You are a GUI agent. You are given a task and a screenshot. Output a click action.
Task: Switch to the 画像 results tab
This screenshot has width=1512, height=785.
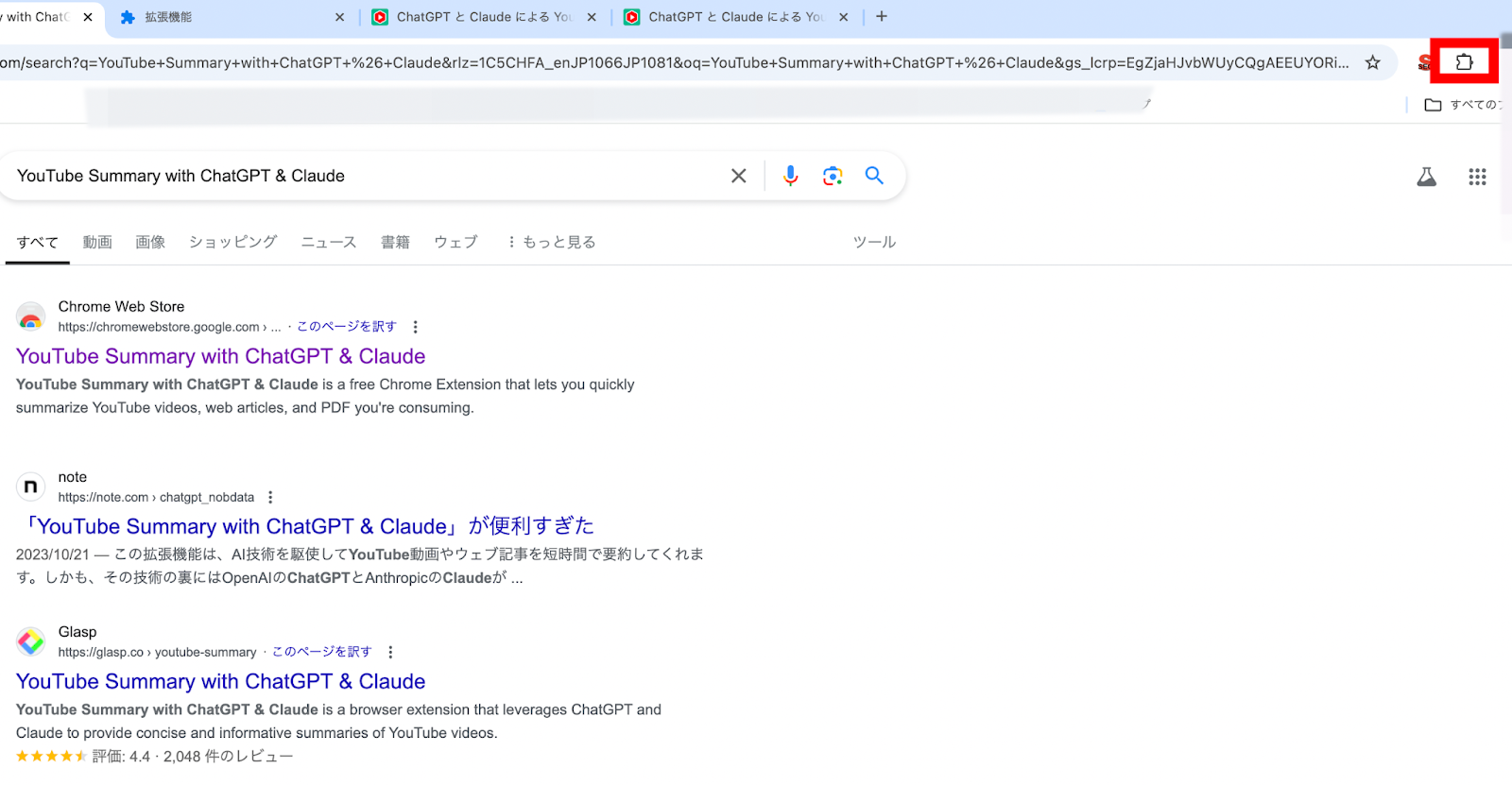(x=150, y=242)
